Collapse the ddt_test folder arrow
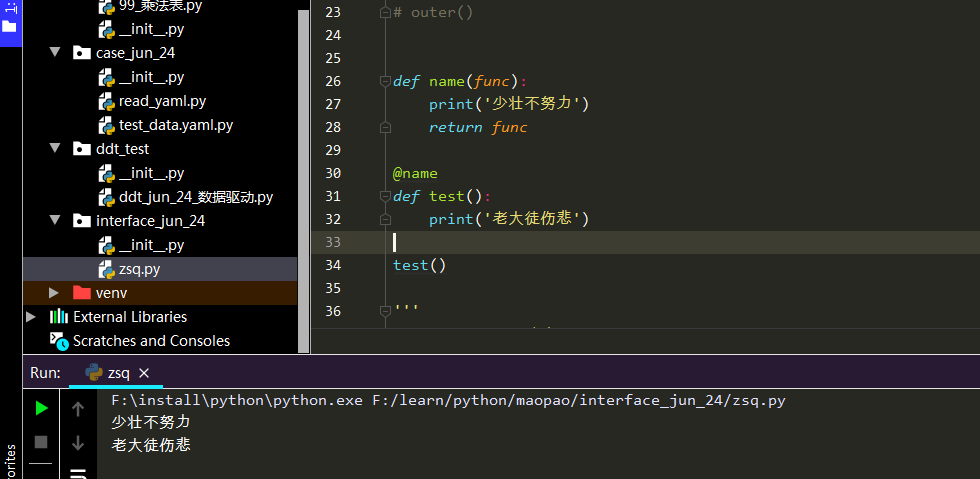 pos(55,149)
